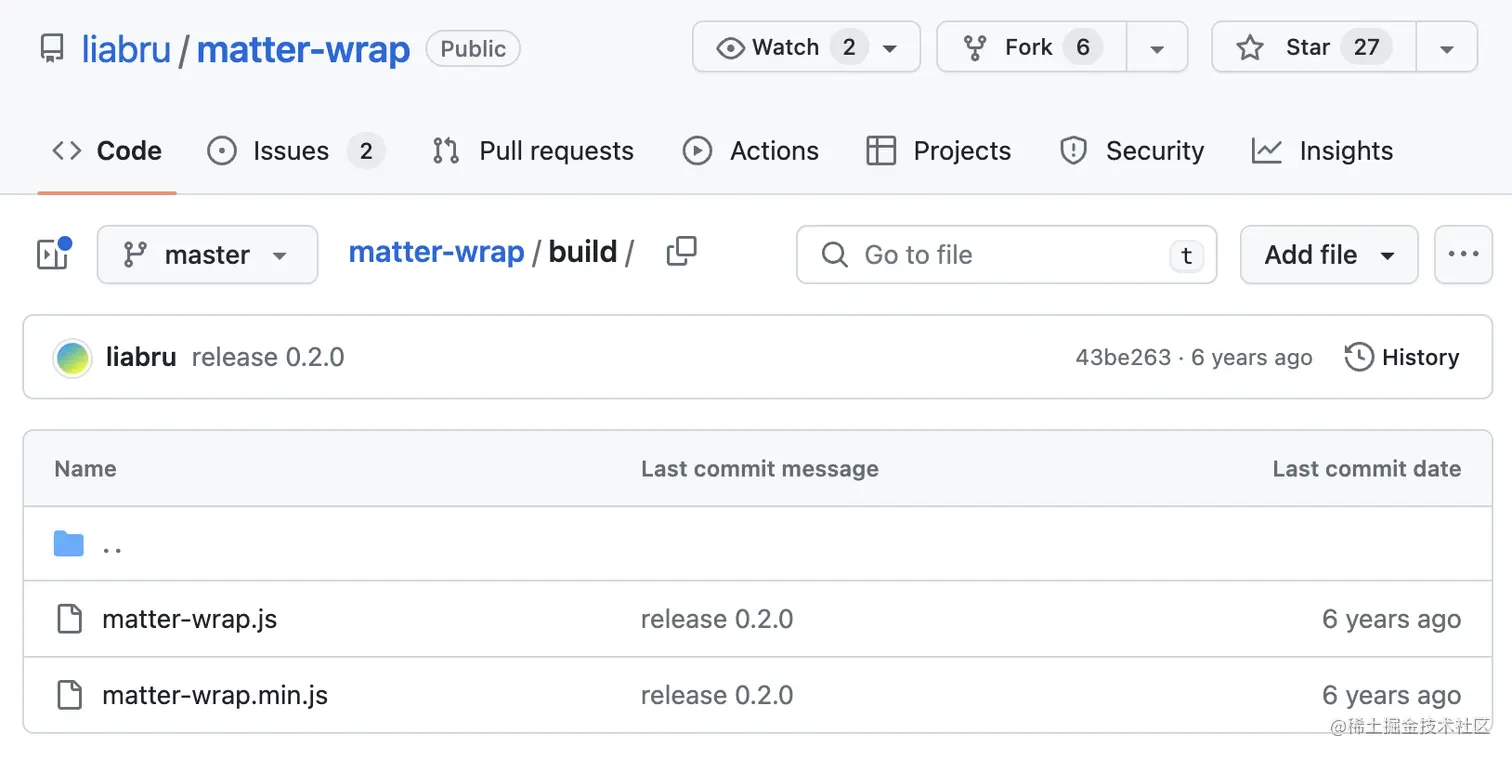The height and width of the screenshot is (758, 1512).
Task: Click the Last commit message column header
Action: (760, 468)
